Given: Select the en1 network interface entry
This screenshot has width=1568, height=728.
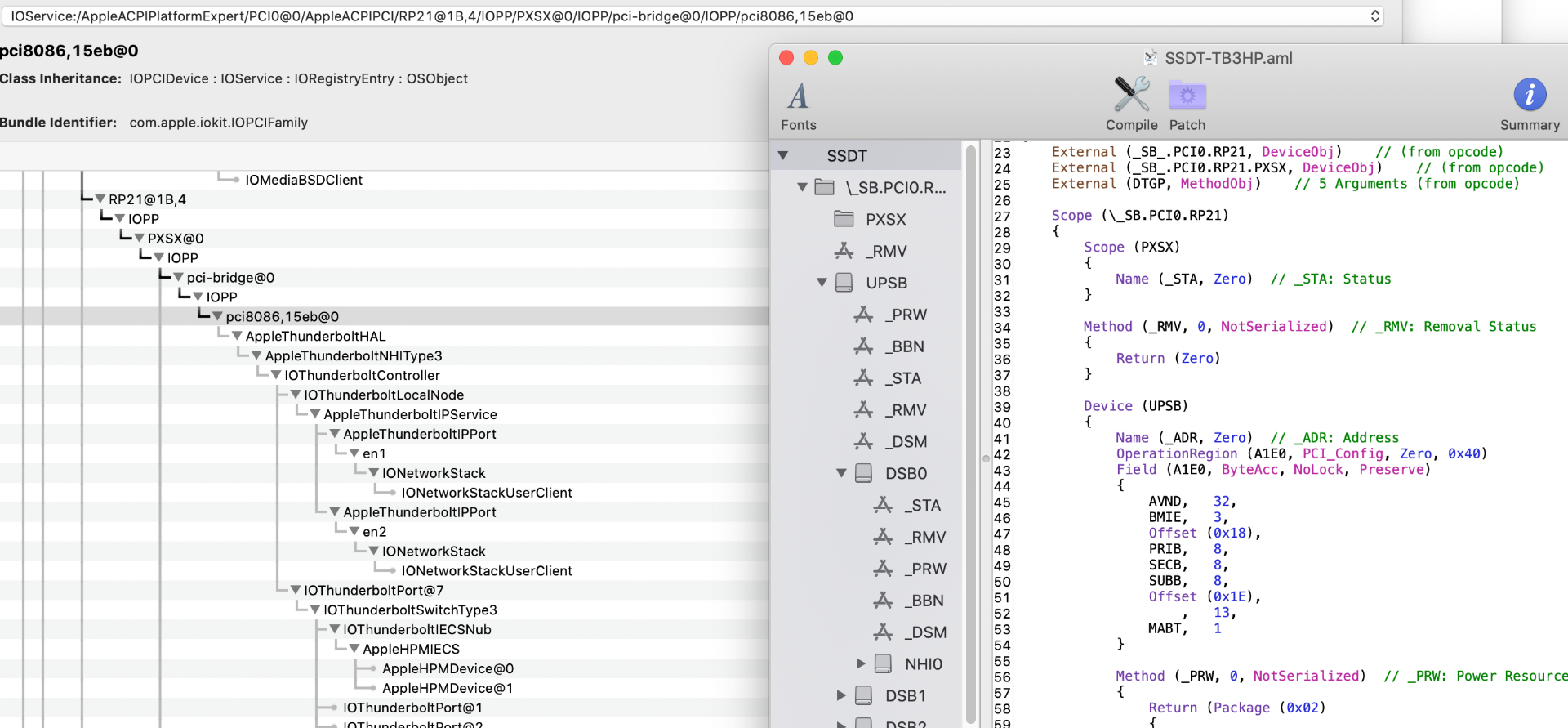Looking at the screenshot, I should pos(374,453).
